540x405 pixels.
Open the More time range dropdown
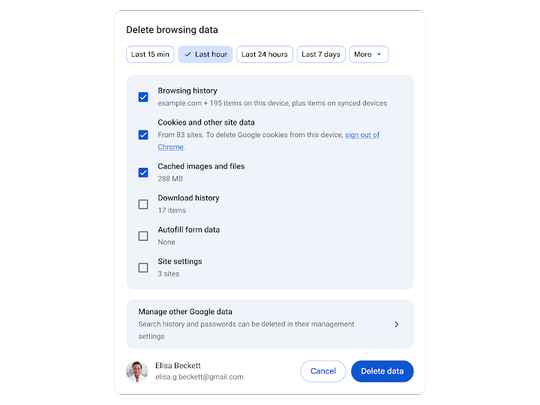click(x=369, y=54)
